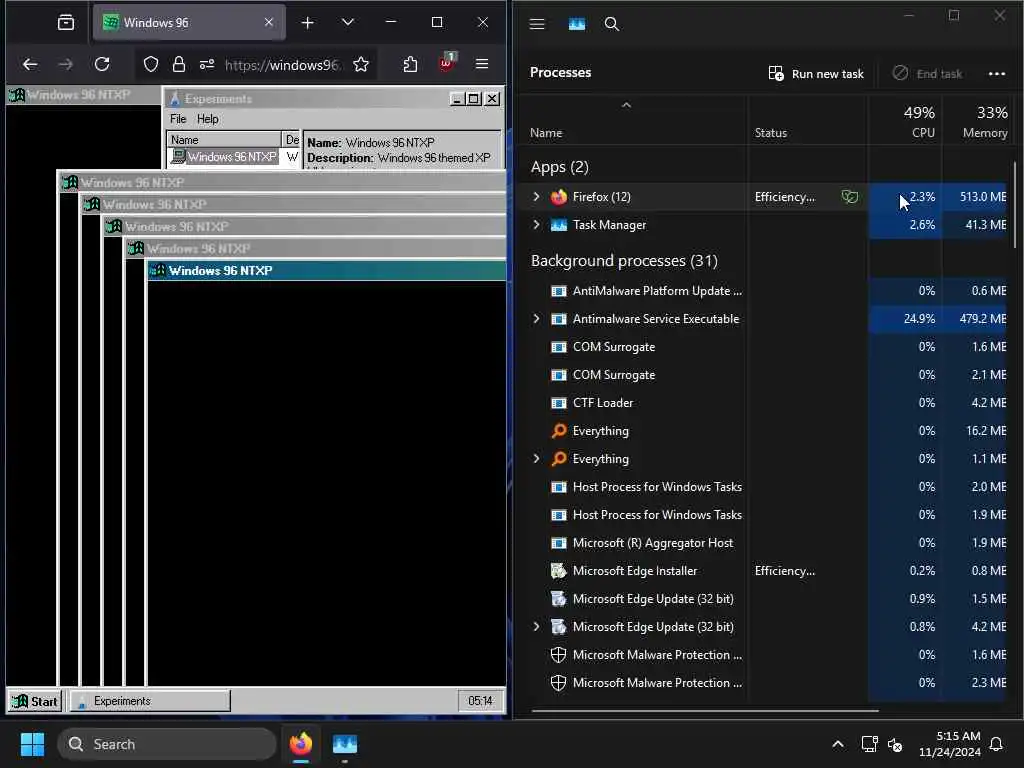Expand Microsoft Edge Update row with chevron
Image resolution: width=1024 pixels, height=768 pixels.
pyautogui.click(x=536, y=626)
